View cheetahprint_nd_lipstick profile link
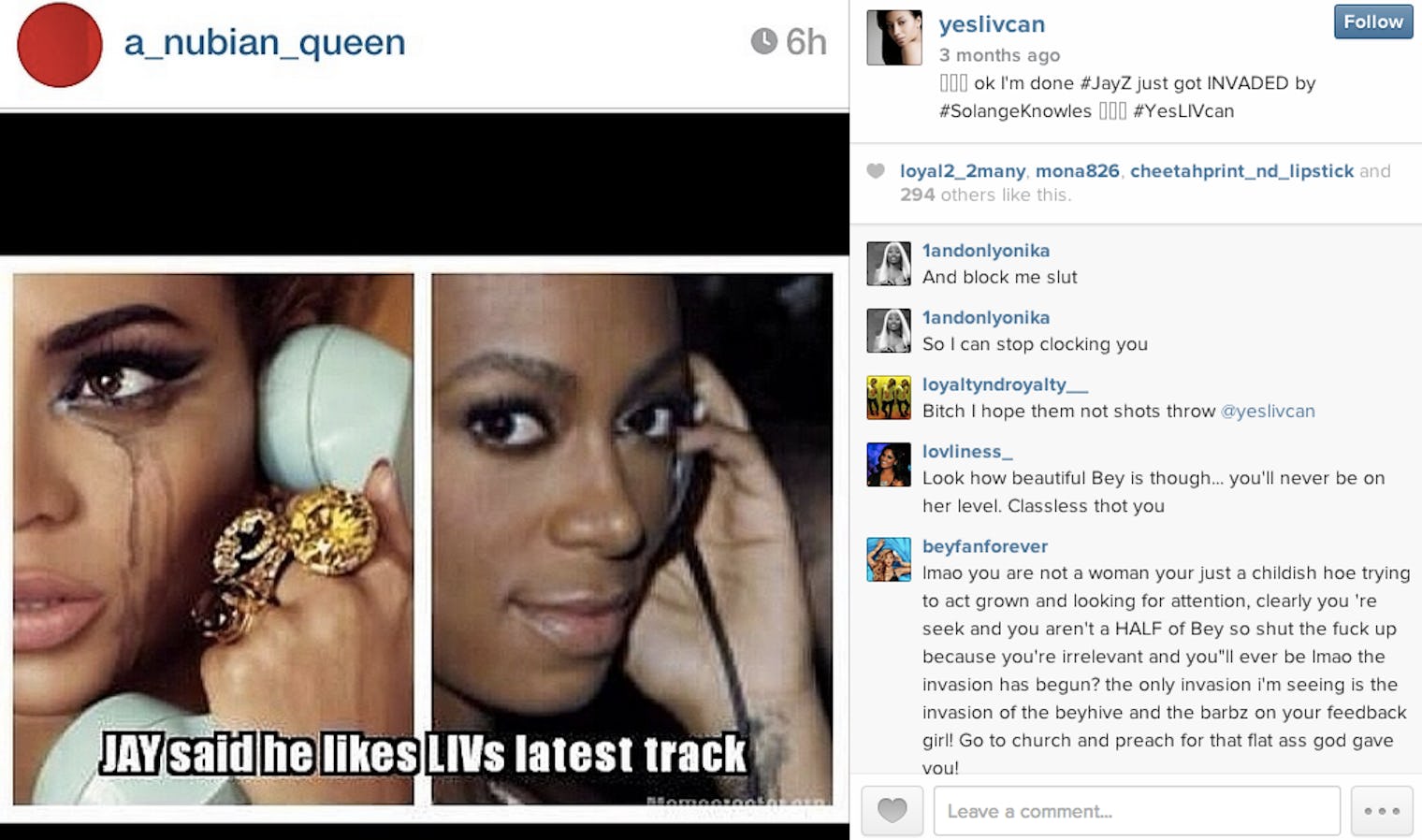This screenshot has height=840, width=1422. [1241, 171]
